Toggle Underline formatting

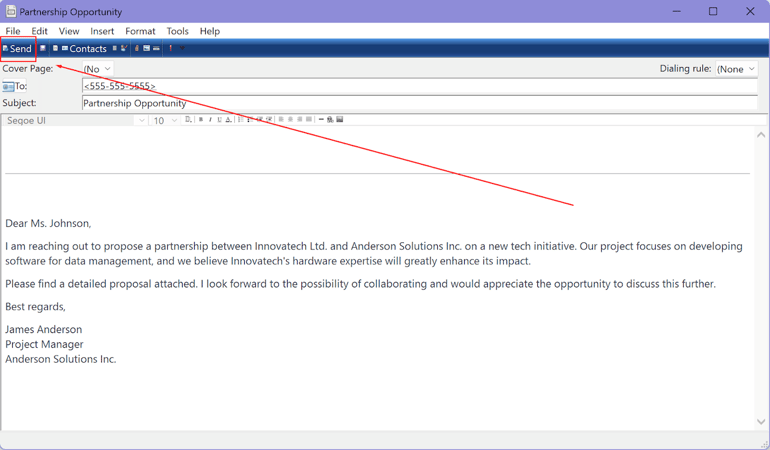tap(219, 120)
